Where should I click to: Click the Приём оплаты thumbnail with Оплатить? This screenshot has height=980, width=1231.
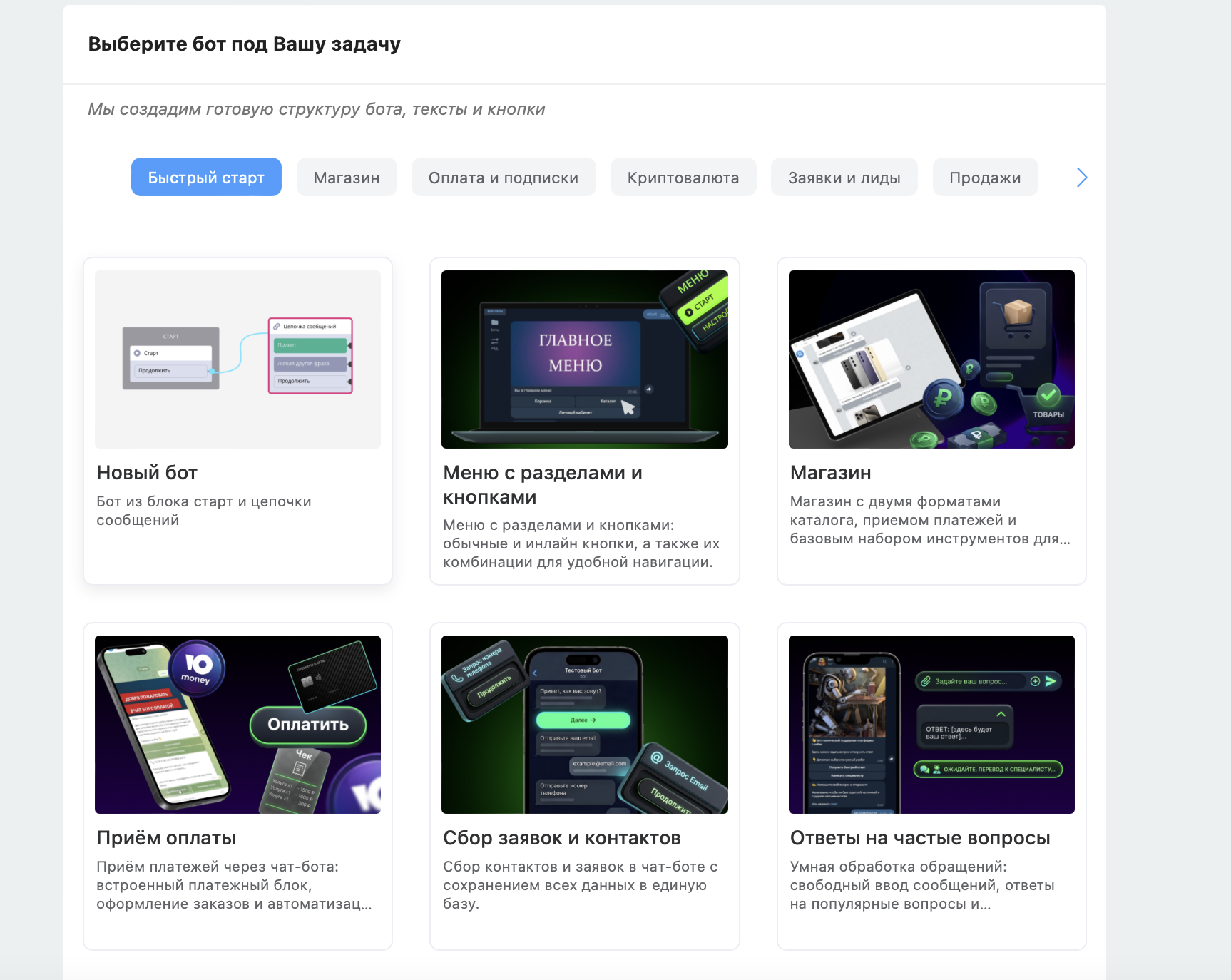point(238,725)
